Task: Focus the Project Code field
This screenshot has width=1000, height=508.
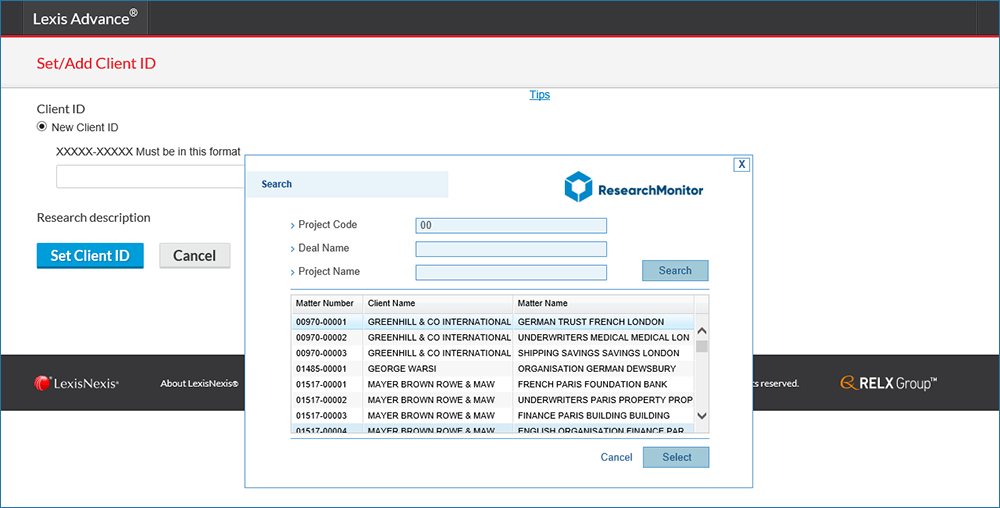Action: 511,226
